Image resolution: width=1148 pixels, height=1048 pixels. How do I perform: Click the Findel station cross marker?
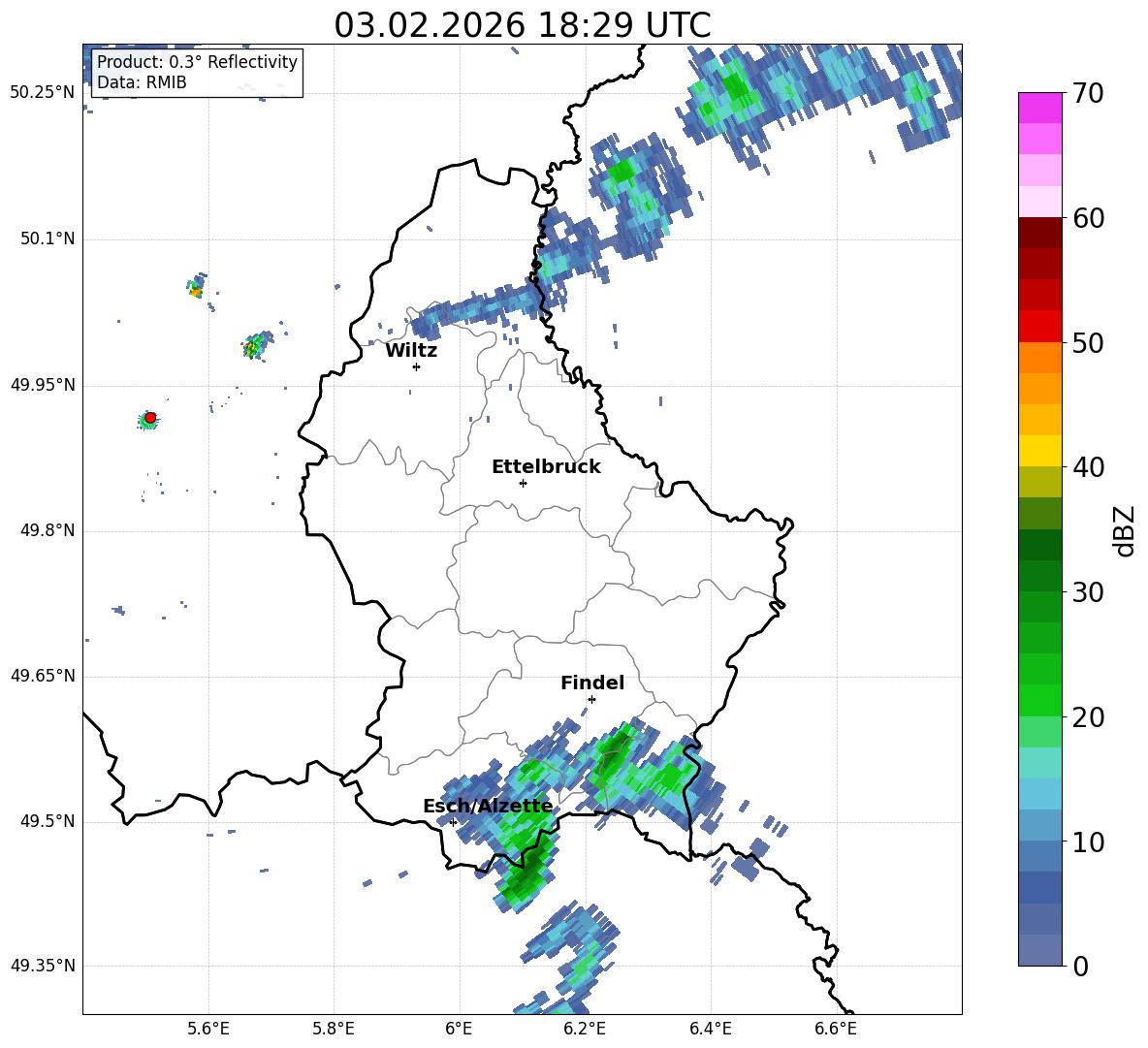[x=591, y=699]
